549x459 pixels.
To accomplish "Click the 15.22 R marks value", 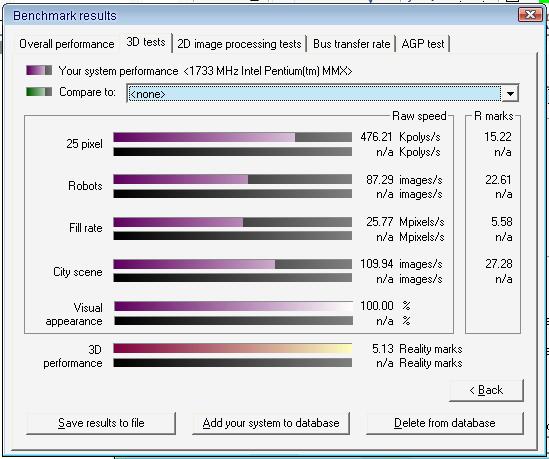I will 498,137.
